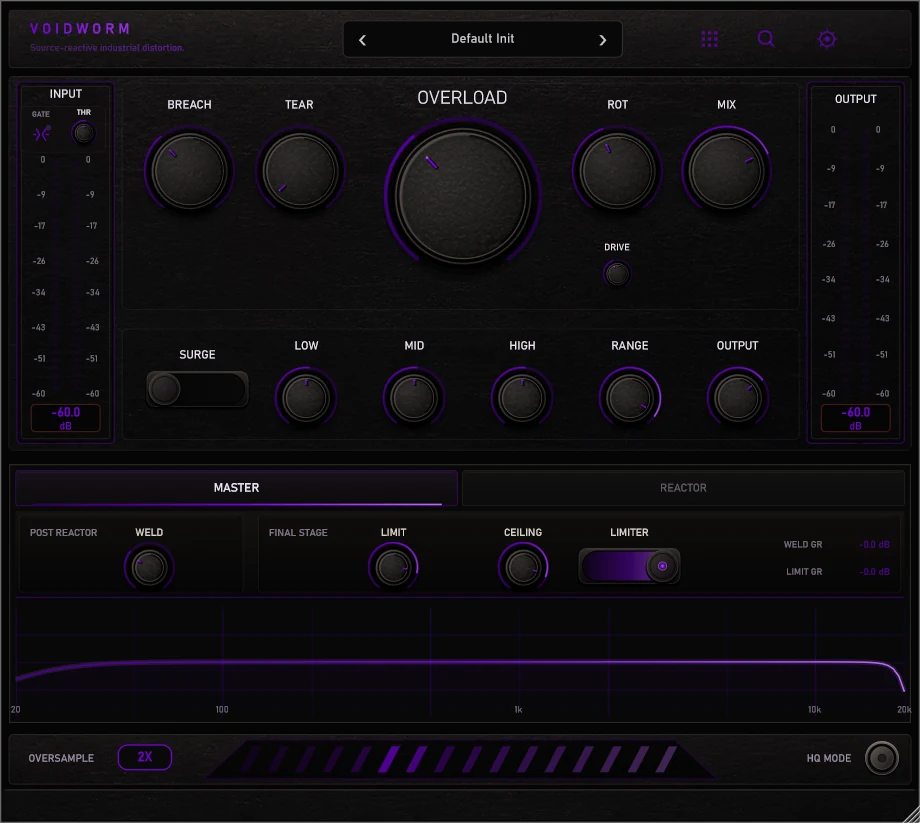Open settings via the gear icon
This screenshot has width=920, height=823.
tap(827, 39)
